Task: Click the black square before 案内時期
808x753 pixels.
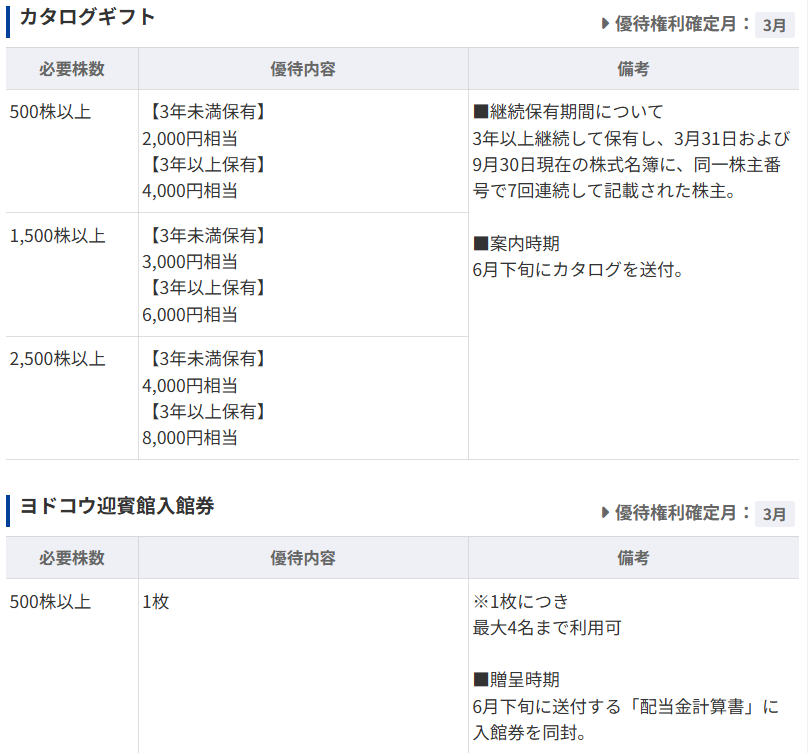Action: (x=480, y=243)
